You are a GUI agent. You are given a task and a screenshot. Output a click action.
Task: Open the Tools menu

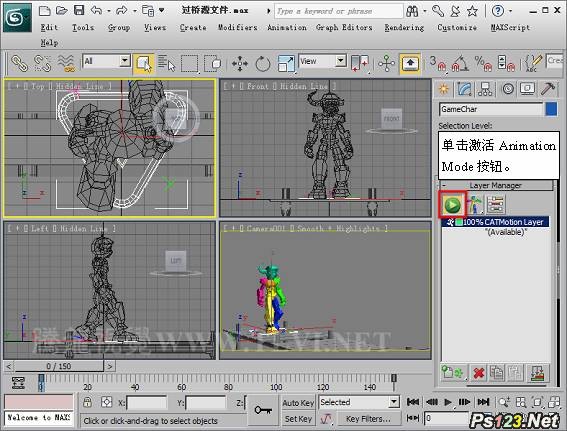[x=83, y=27]
